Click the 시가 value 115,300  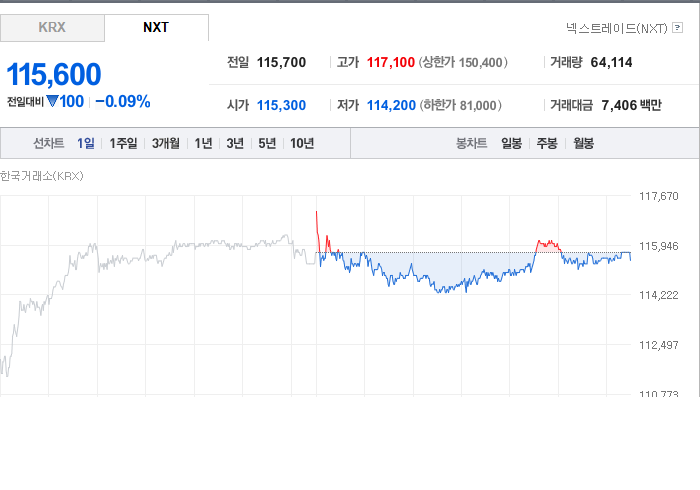pos(281,105)
